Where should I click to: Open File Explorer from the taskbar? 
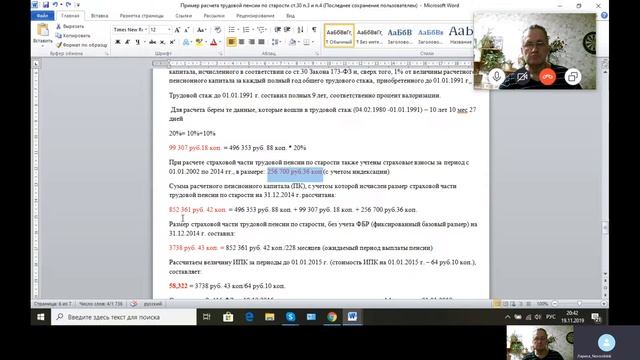[x=269, y=317]
